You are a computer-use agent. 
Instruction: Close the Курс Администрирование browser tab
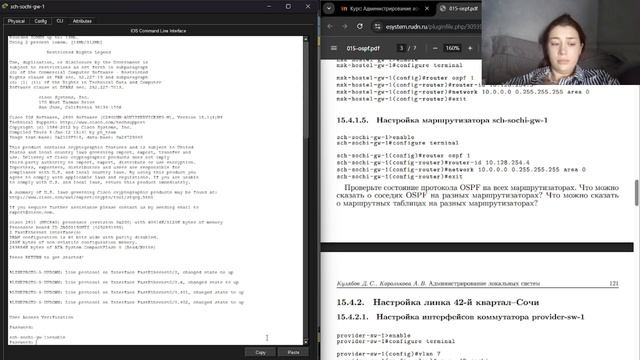(x=427, y=8)
